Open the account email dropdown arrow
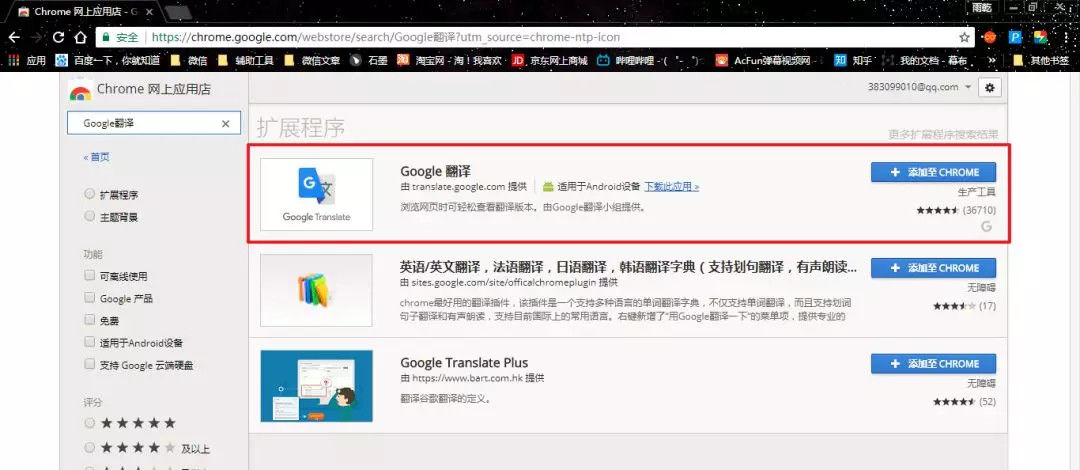Viewport: 1080px width, 470px height. 968,88
